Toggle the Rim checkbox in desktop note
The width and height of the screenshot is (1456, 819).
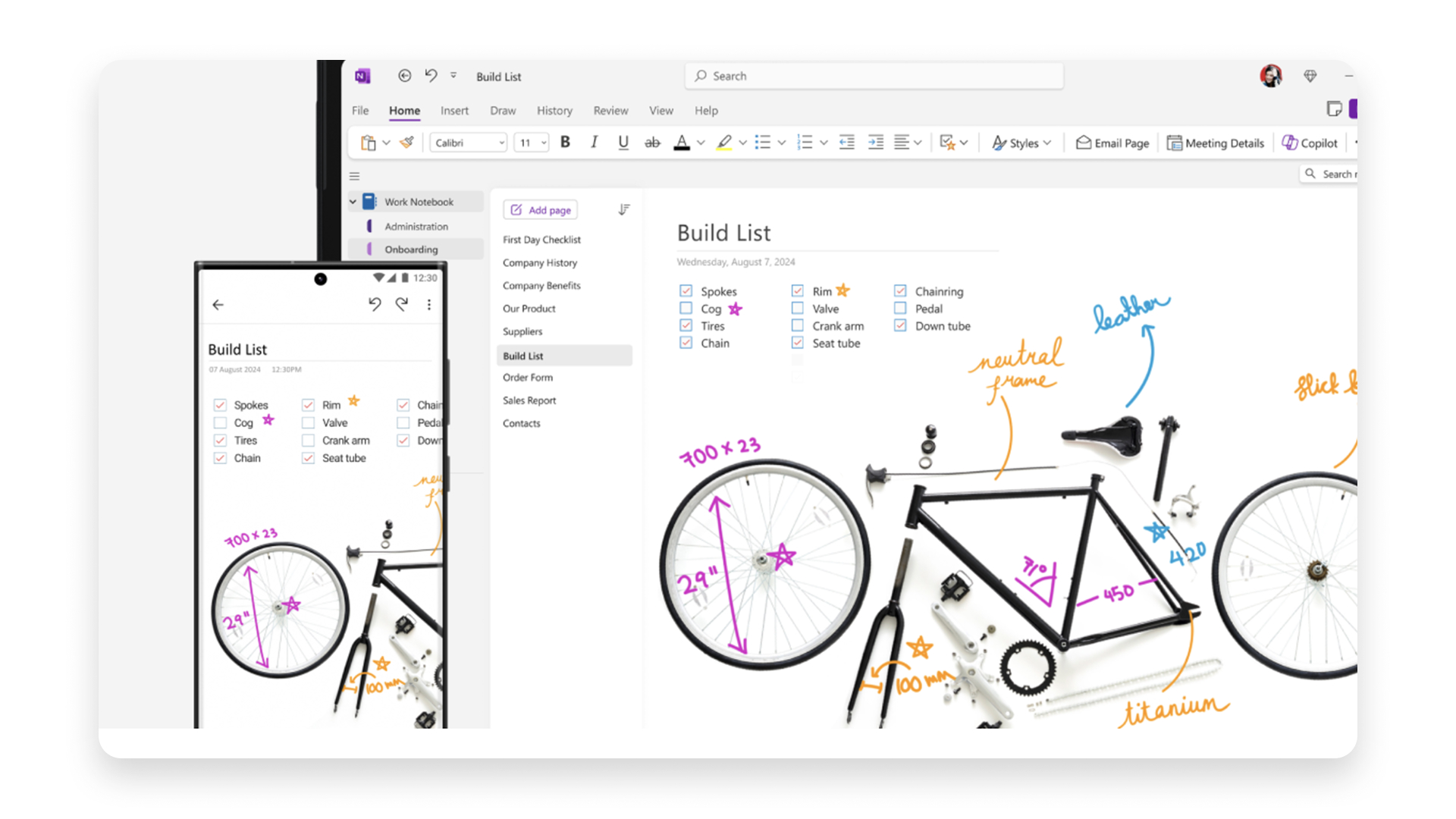click(798, 291)
